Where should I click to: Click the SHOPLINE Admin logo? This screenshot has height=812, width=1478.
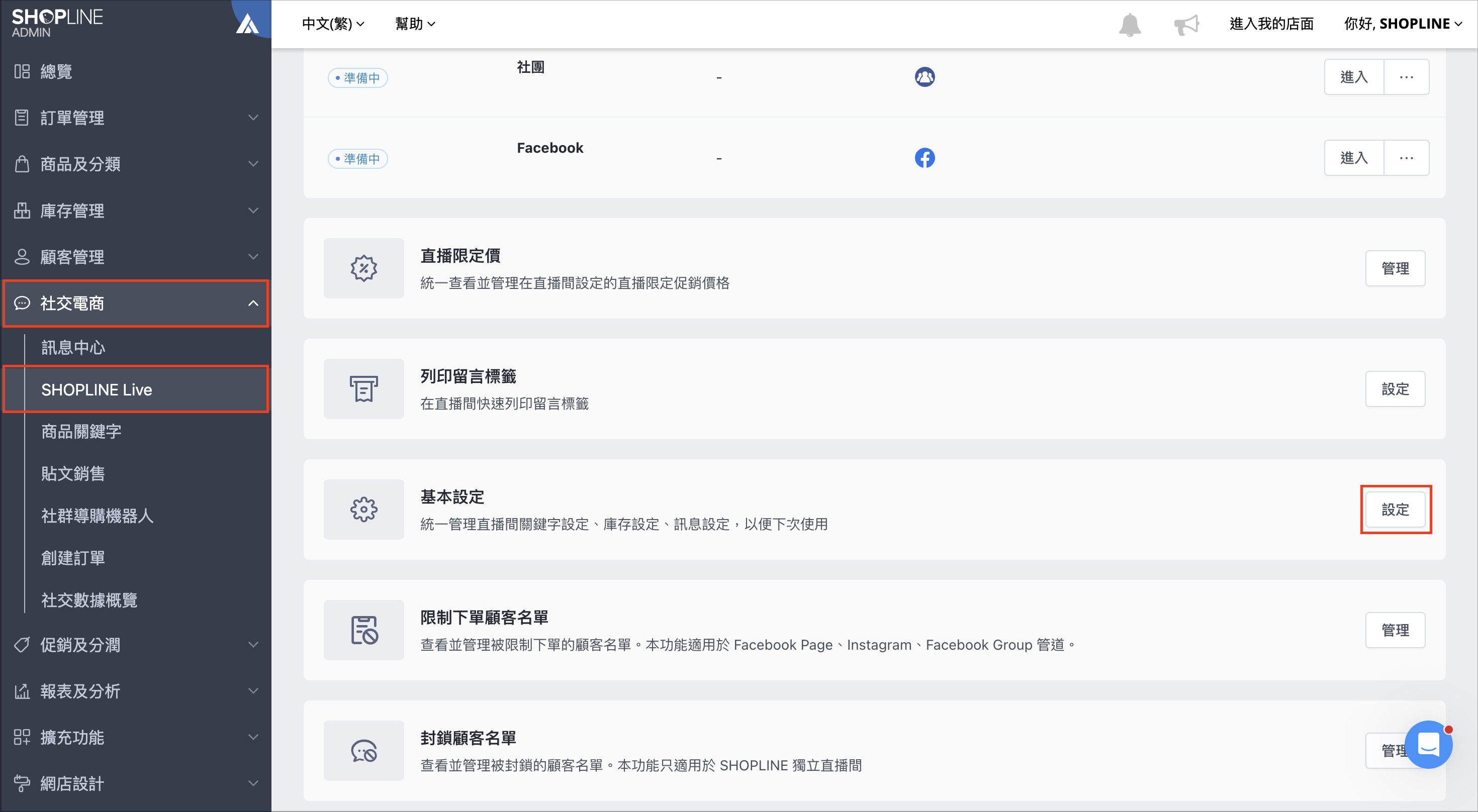click(57, 23)
